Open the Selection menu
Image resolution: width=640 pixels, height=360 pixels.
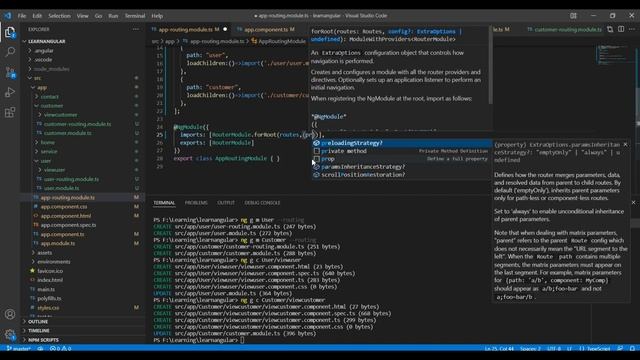[x=59, y=16]
